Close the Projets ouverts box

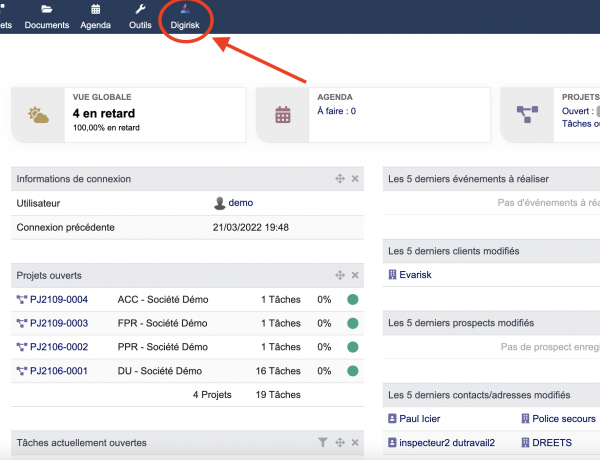pyautogui.click(x=355, y=275)
